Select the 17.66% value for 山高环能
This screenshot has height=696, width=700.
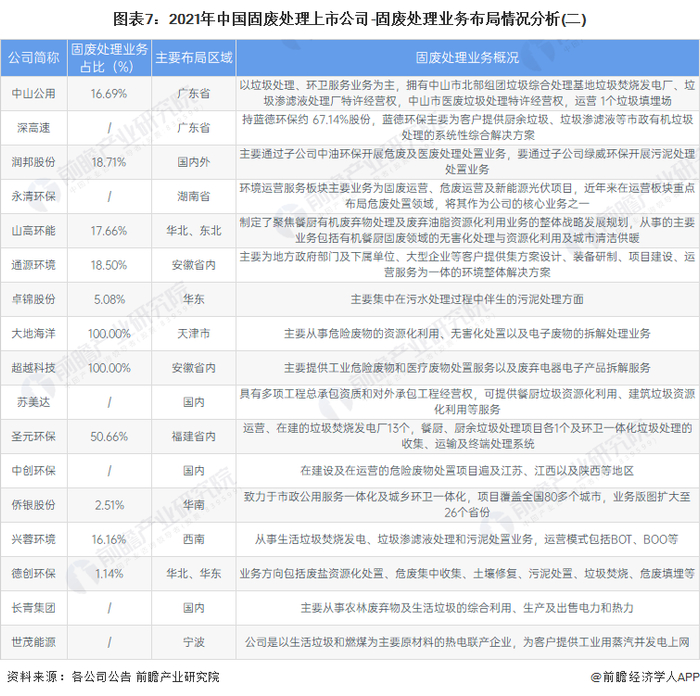(109, 231)
